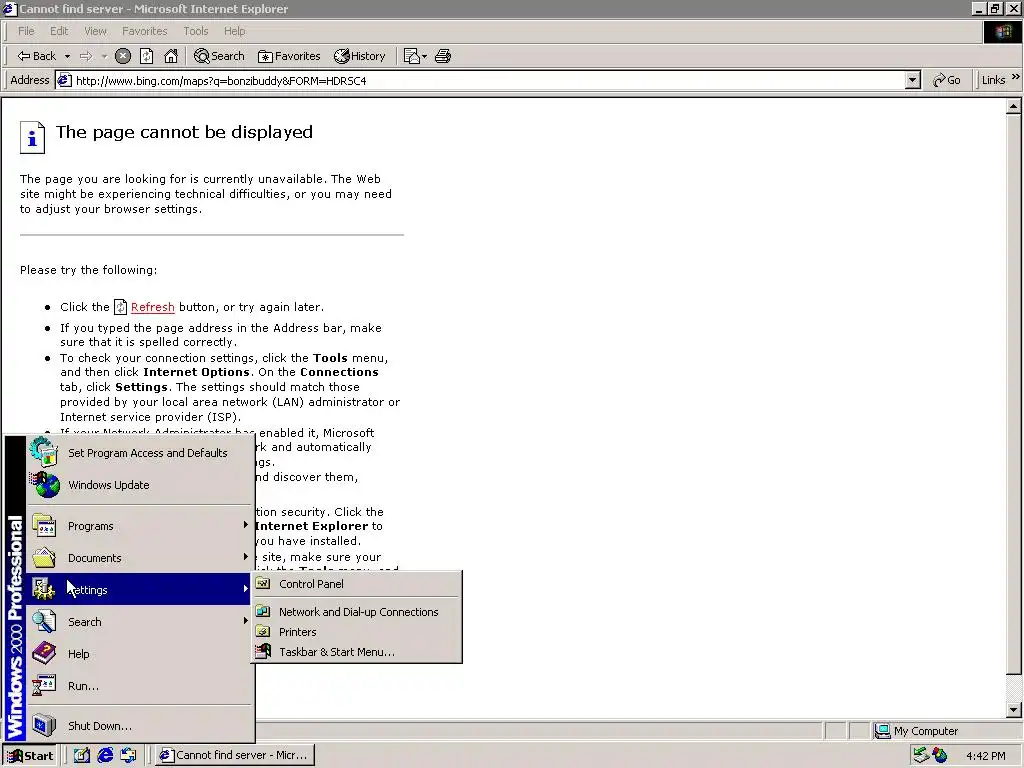Click the Control Panel item icon

[263, 583]
